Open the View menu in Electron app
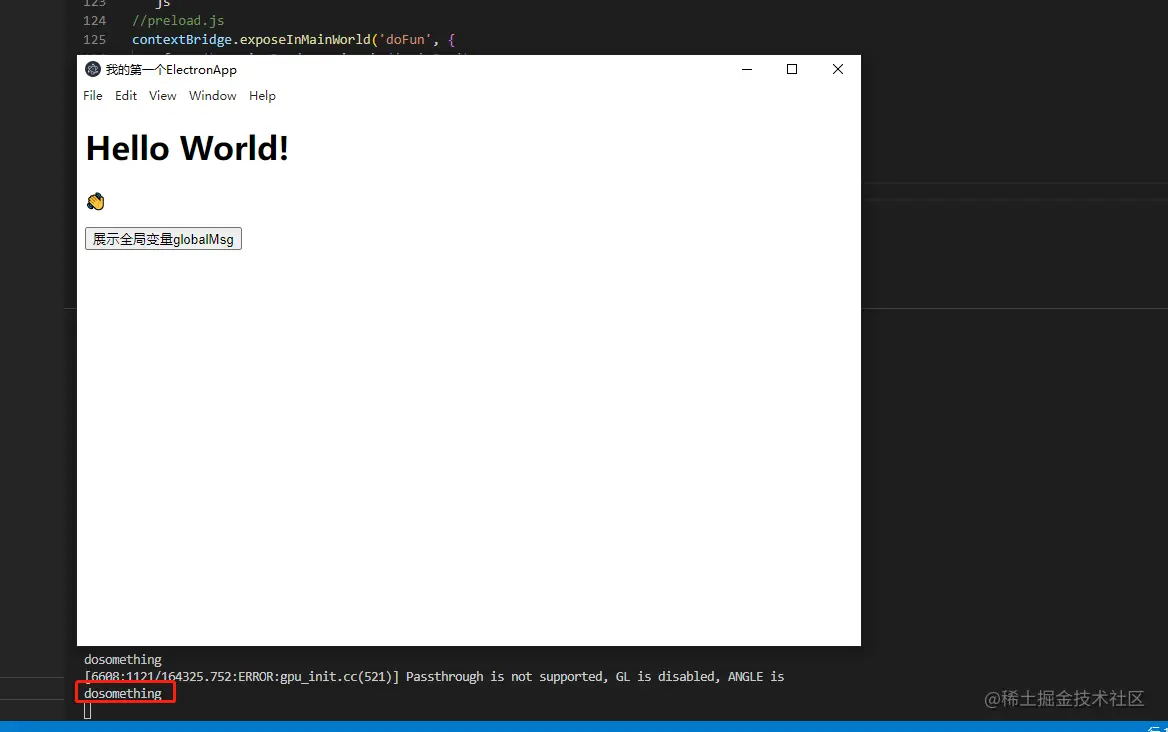 point(162,95)
